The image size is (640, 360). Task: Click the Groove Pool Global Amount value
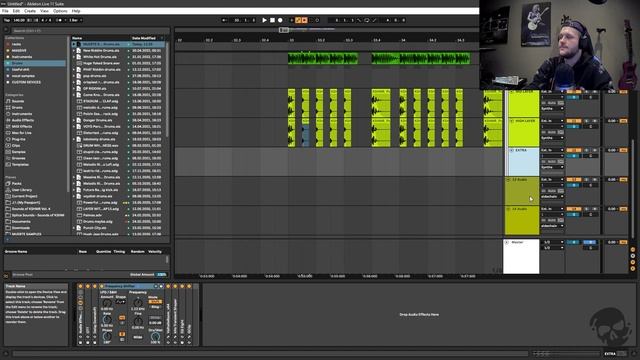point(162,275)
